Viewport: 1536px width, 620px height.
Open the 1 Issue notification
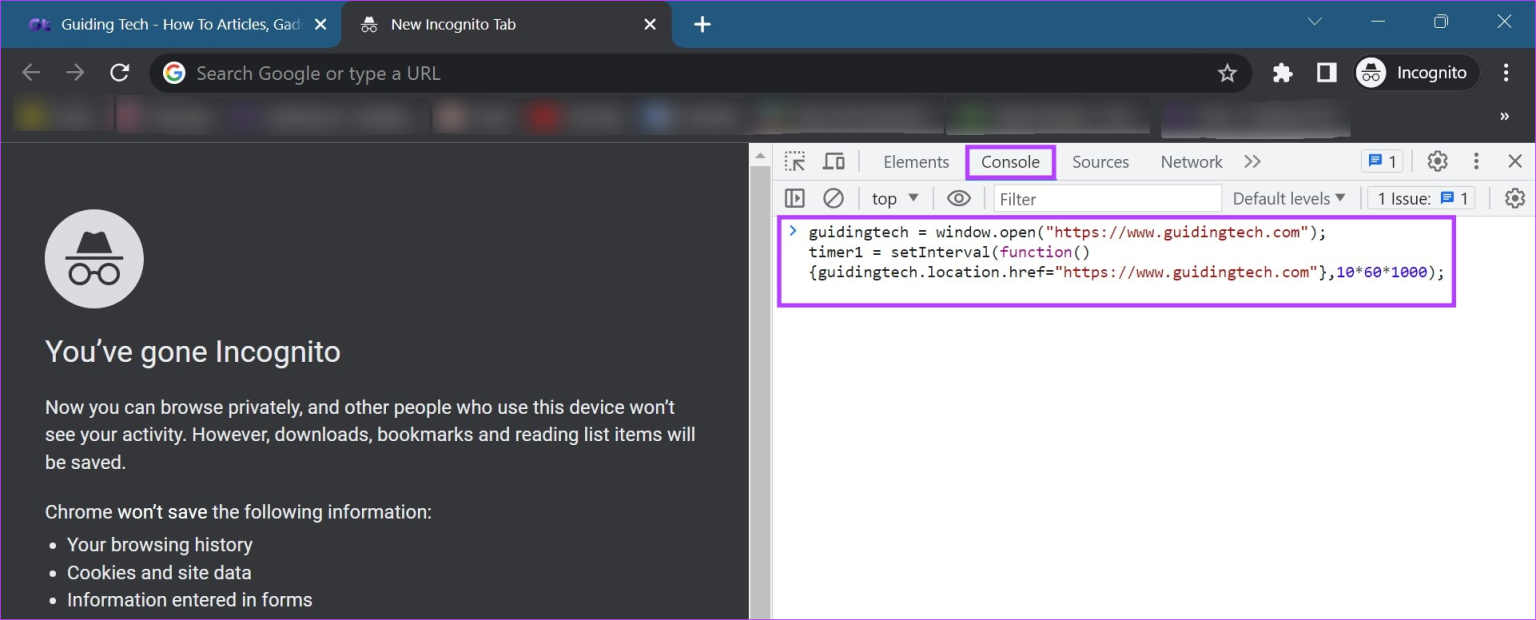1420,198
